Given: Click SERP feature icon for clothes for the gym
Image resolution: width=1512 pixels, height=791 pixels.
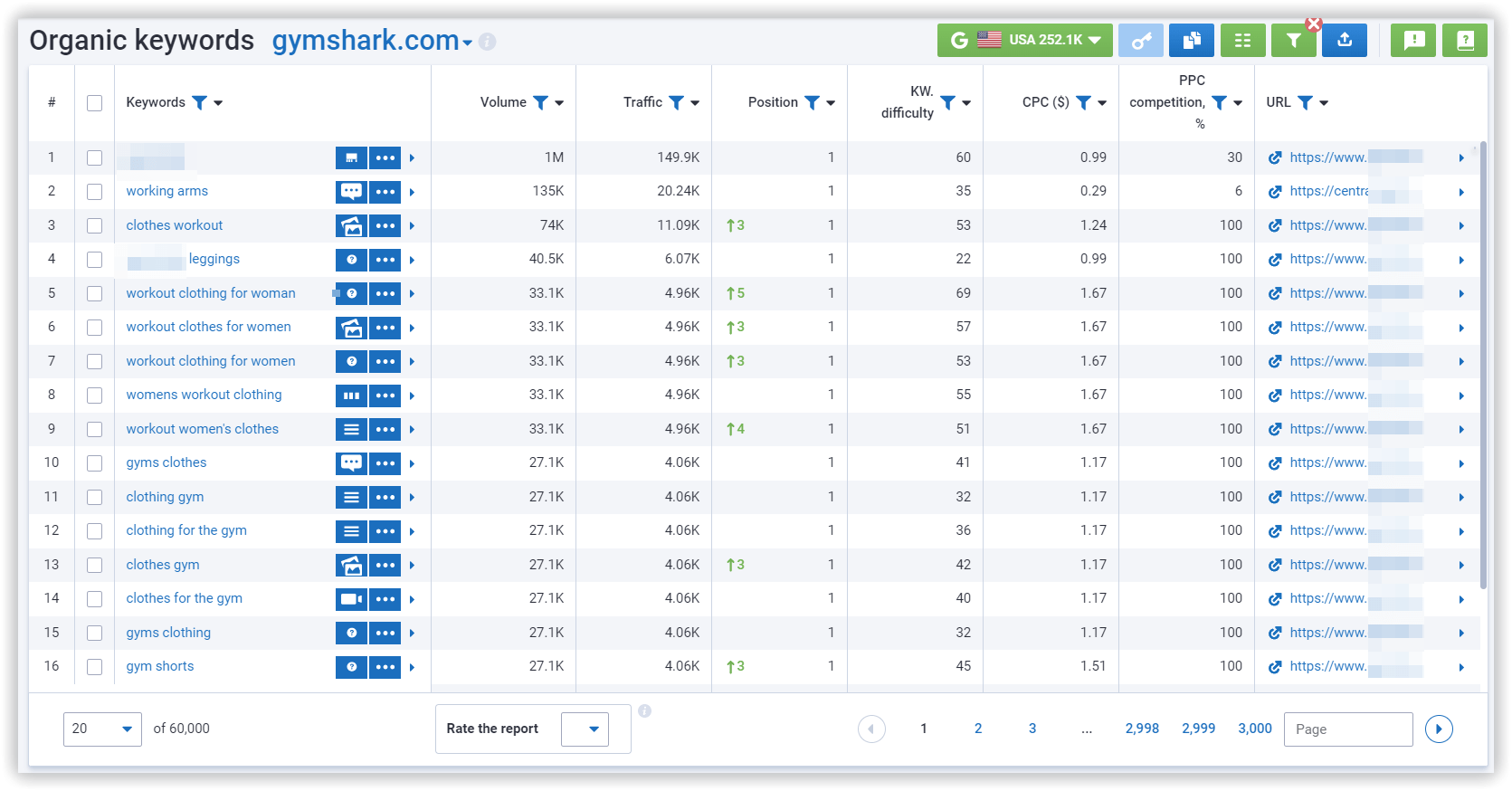Looking at the screenshot, I should pyautogui.click(x=351, y=599).
